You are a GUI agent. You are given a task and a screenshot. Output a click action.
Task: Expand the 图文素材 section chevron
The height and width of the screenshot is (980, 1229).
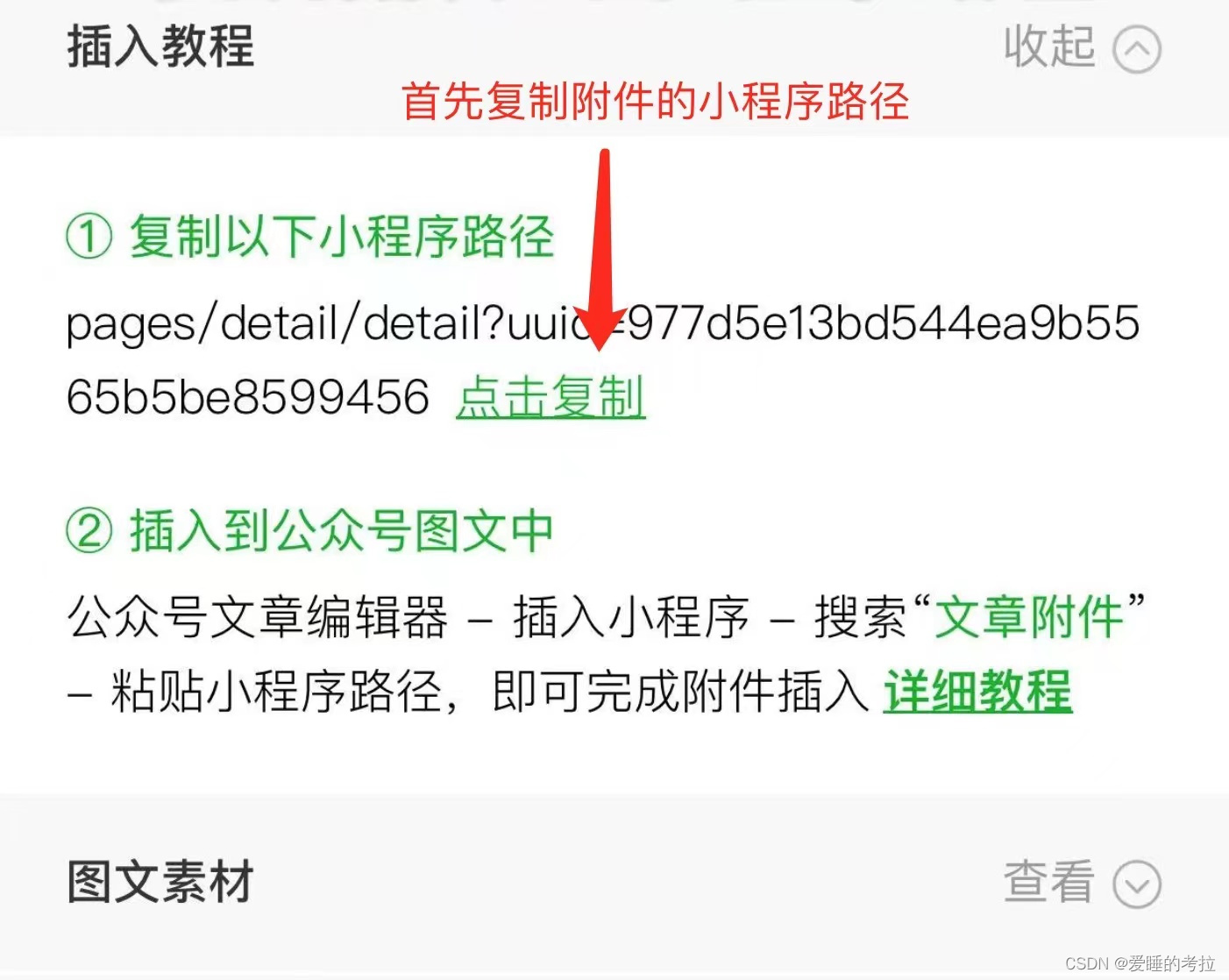(1137, 884)
